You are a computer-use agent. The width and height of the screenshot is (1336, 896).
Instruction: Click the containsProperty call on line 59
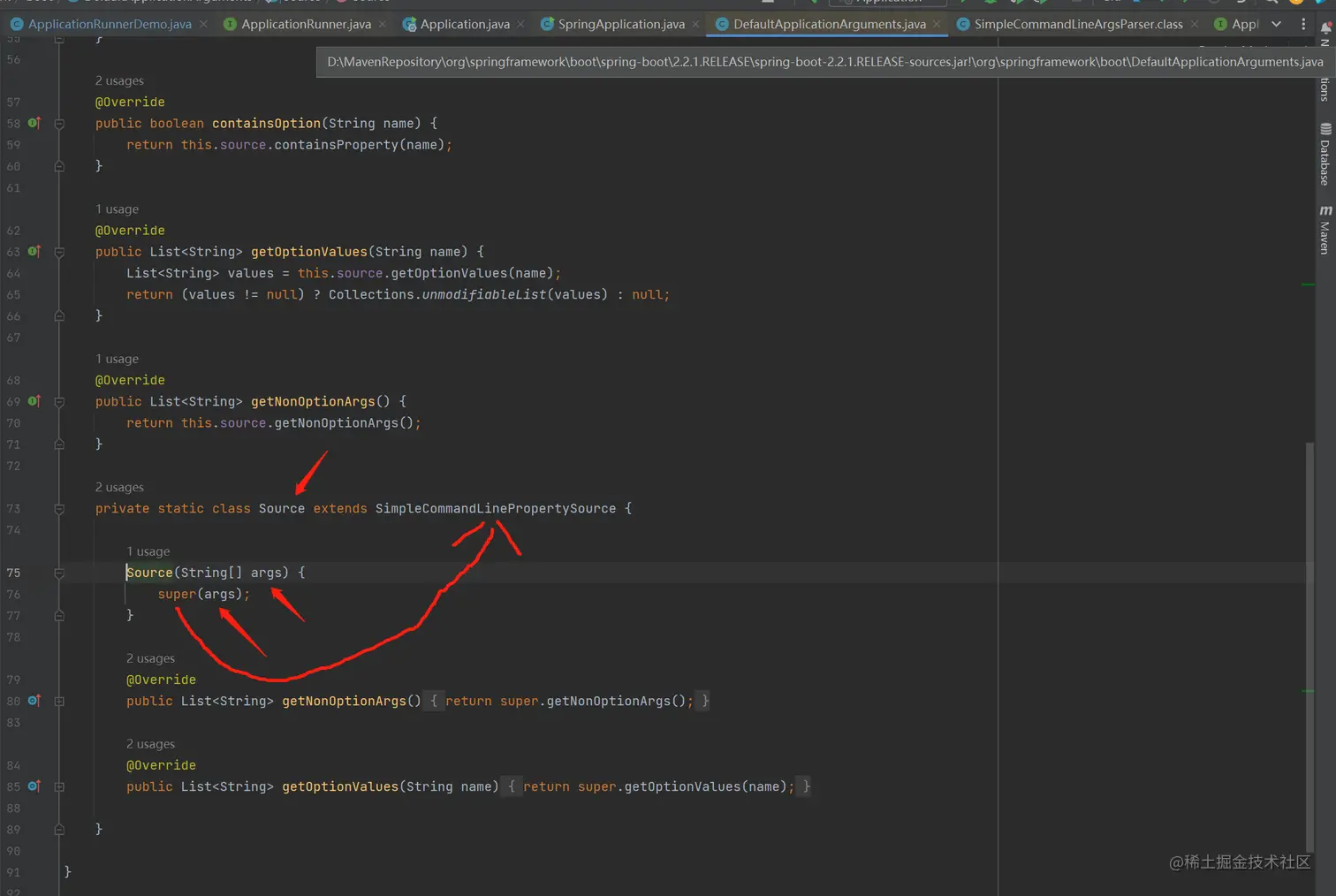[336, 145]
